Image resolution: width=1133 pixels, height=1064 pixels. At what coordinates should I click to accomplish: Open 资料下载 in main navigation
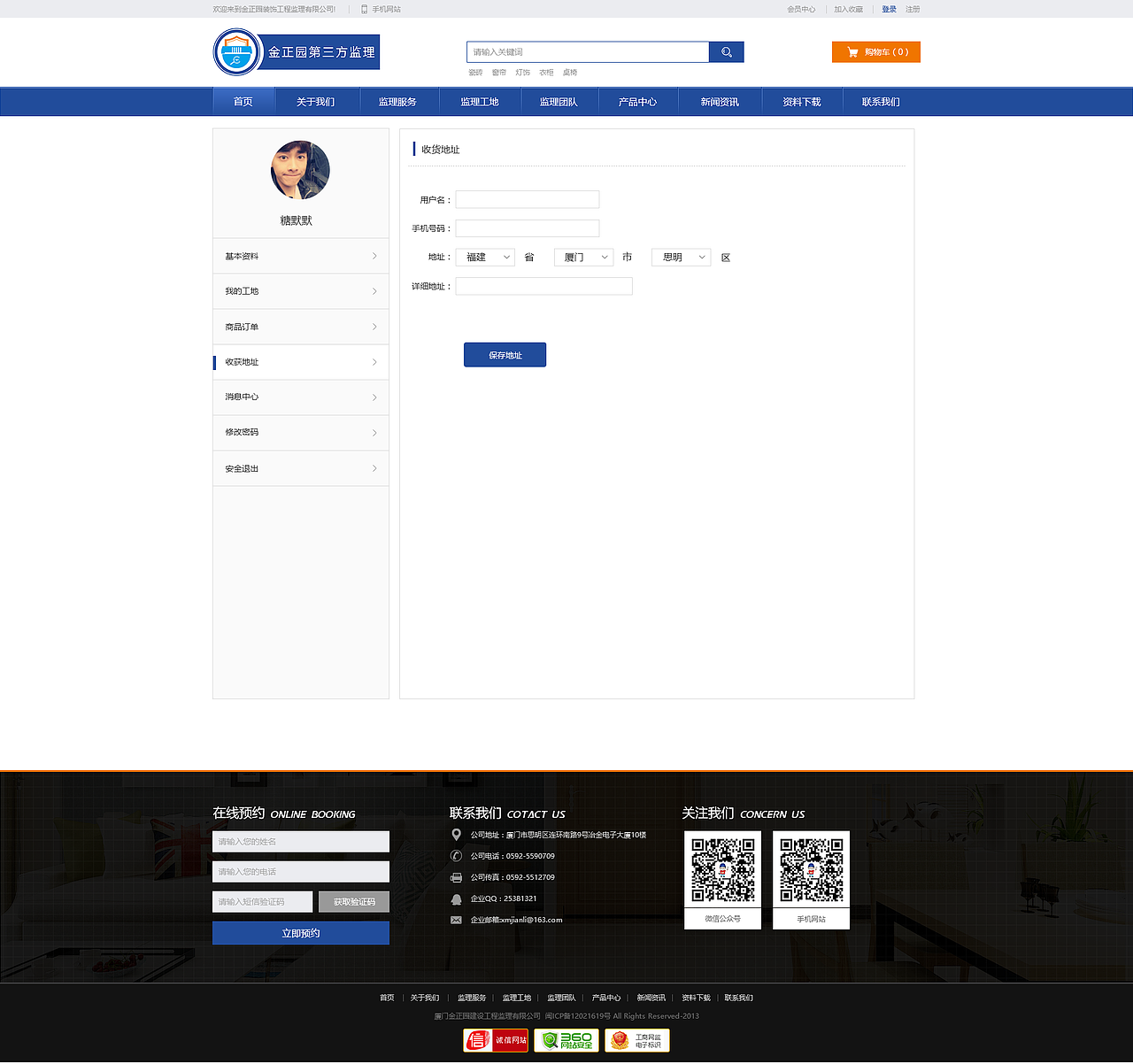(x=802, y=102)
